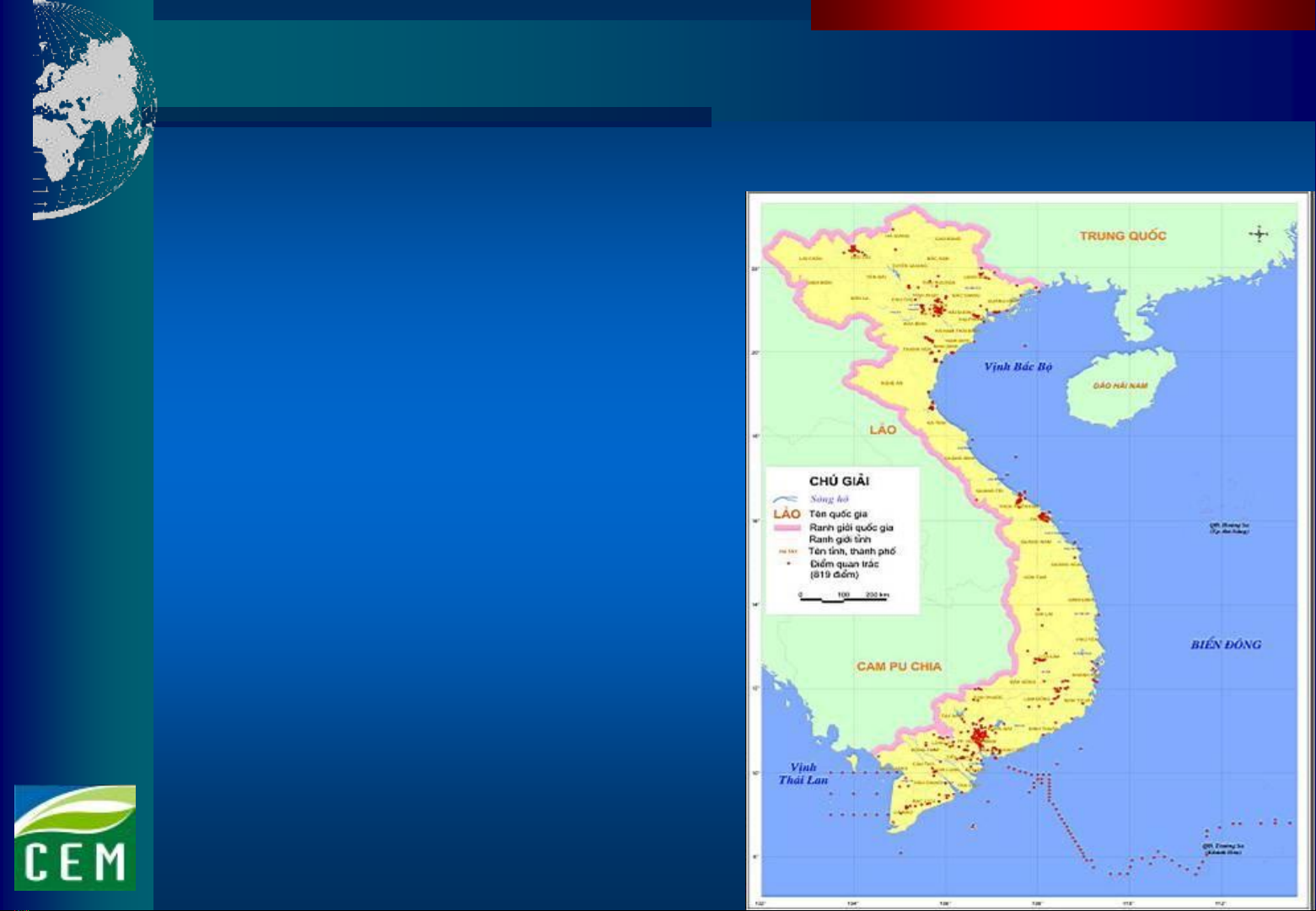Click the red gradient bar at top right
The height and width of the screenshot is (911, 1316).
click(1062, 15)
